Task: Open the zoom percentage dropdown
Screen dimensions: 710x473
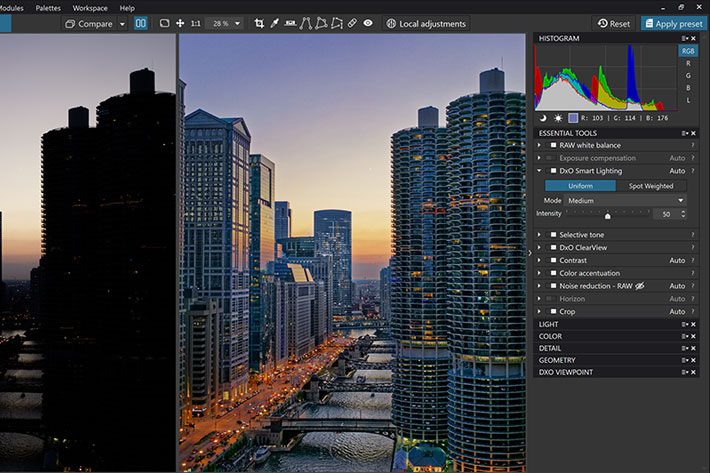Action: point(224,23)
